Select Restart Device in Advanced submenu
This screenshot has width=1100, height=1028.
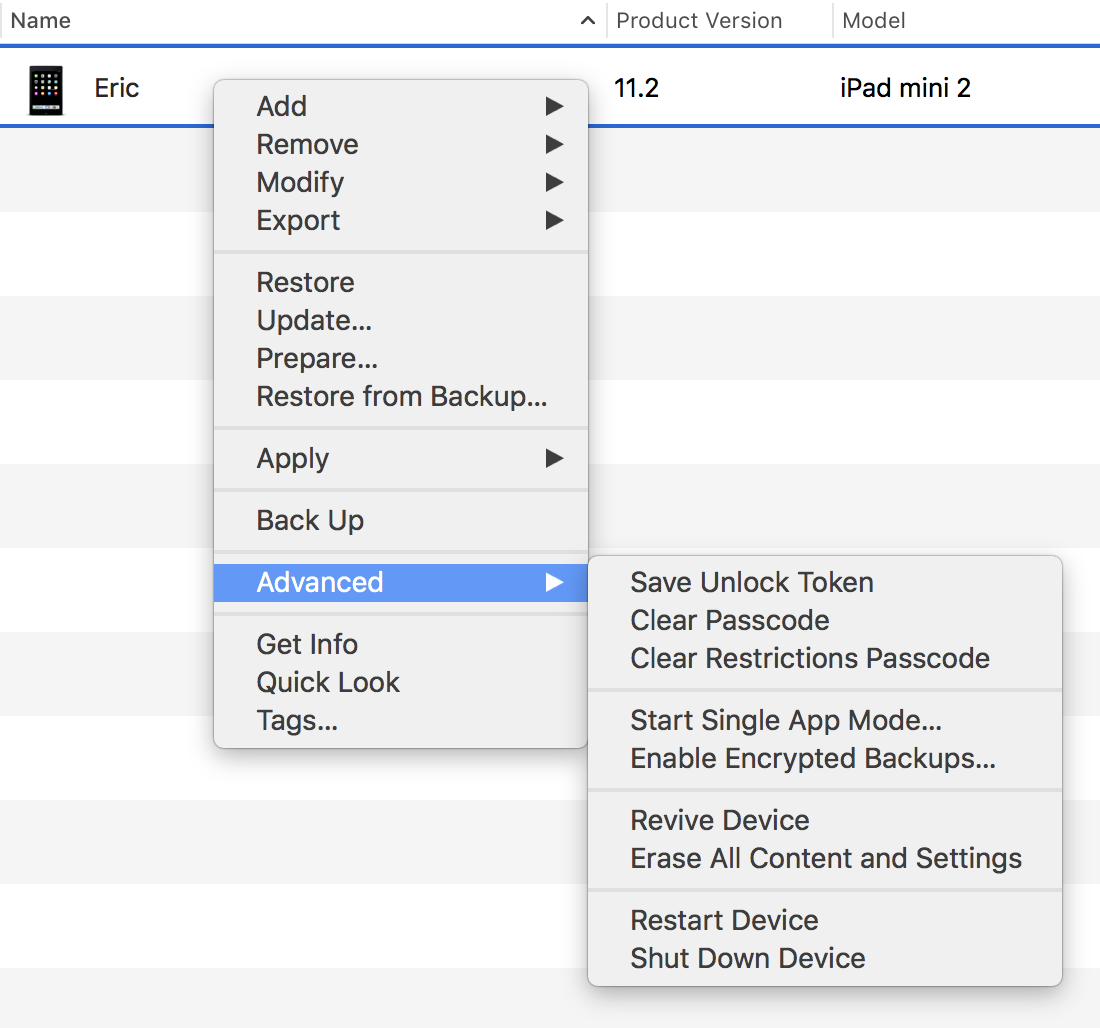(x=825, y=921)
